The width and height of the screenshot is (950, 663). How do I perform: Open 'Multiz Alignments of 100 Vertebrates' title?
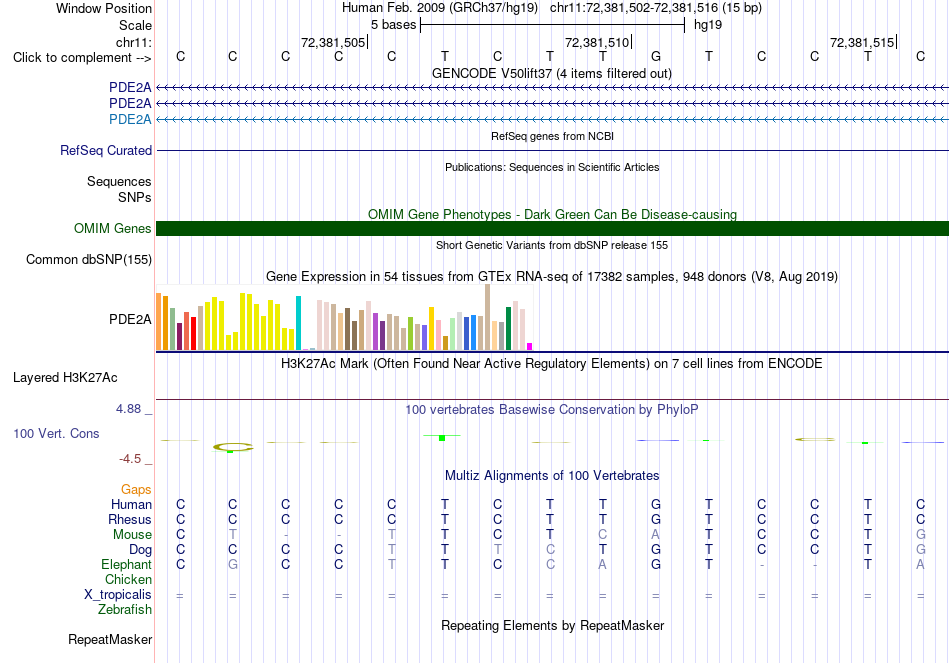pos(552,476)
